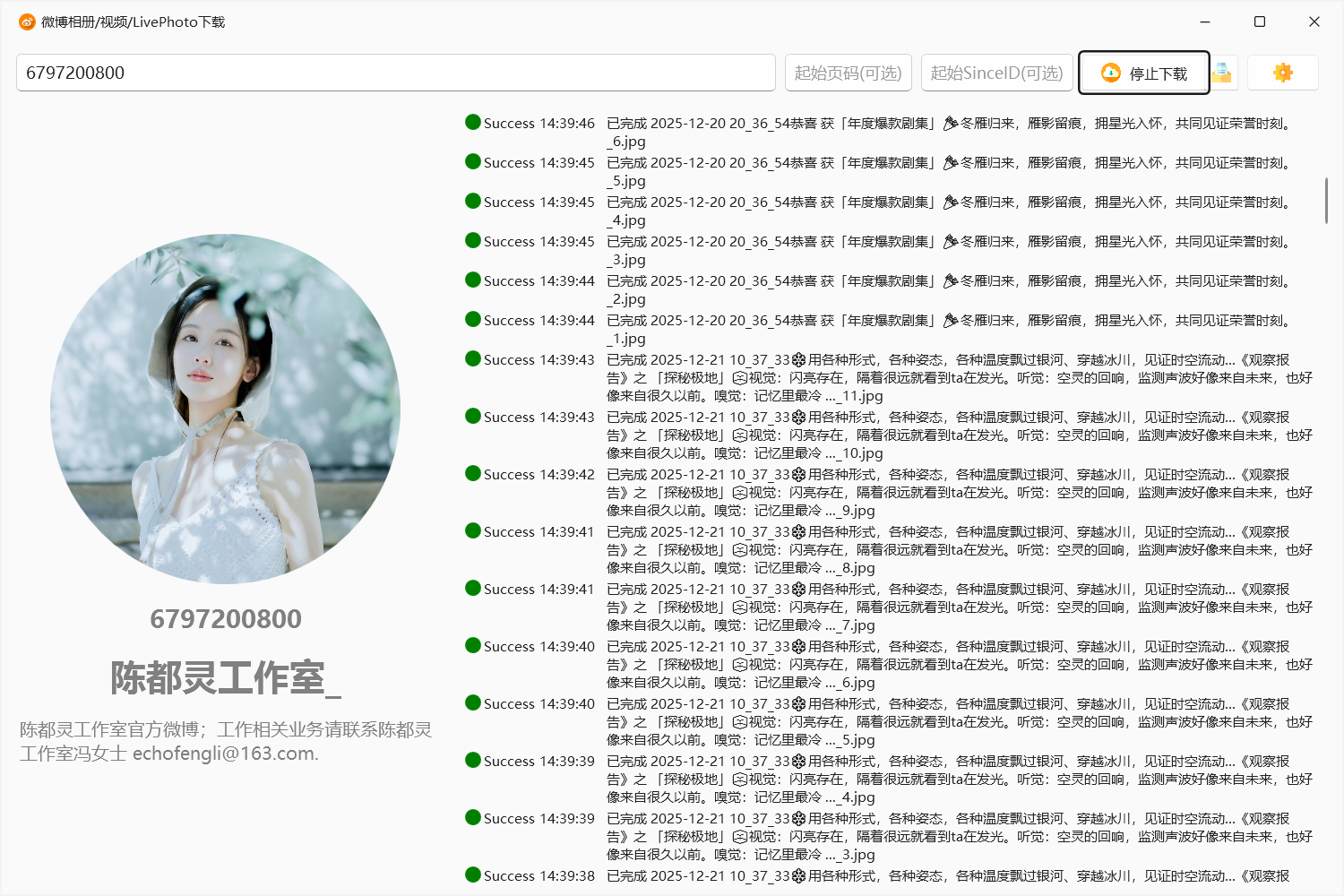Image resolution: width=1344 pixels, height=896 pixels.
Task: Click green status dot of 14:39:38 entry
Action: pyautogui.click(x=473, y=874)
